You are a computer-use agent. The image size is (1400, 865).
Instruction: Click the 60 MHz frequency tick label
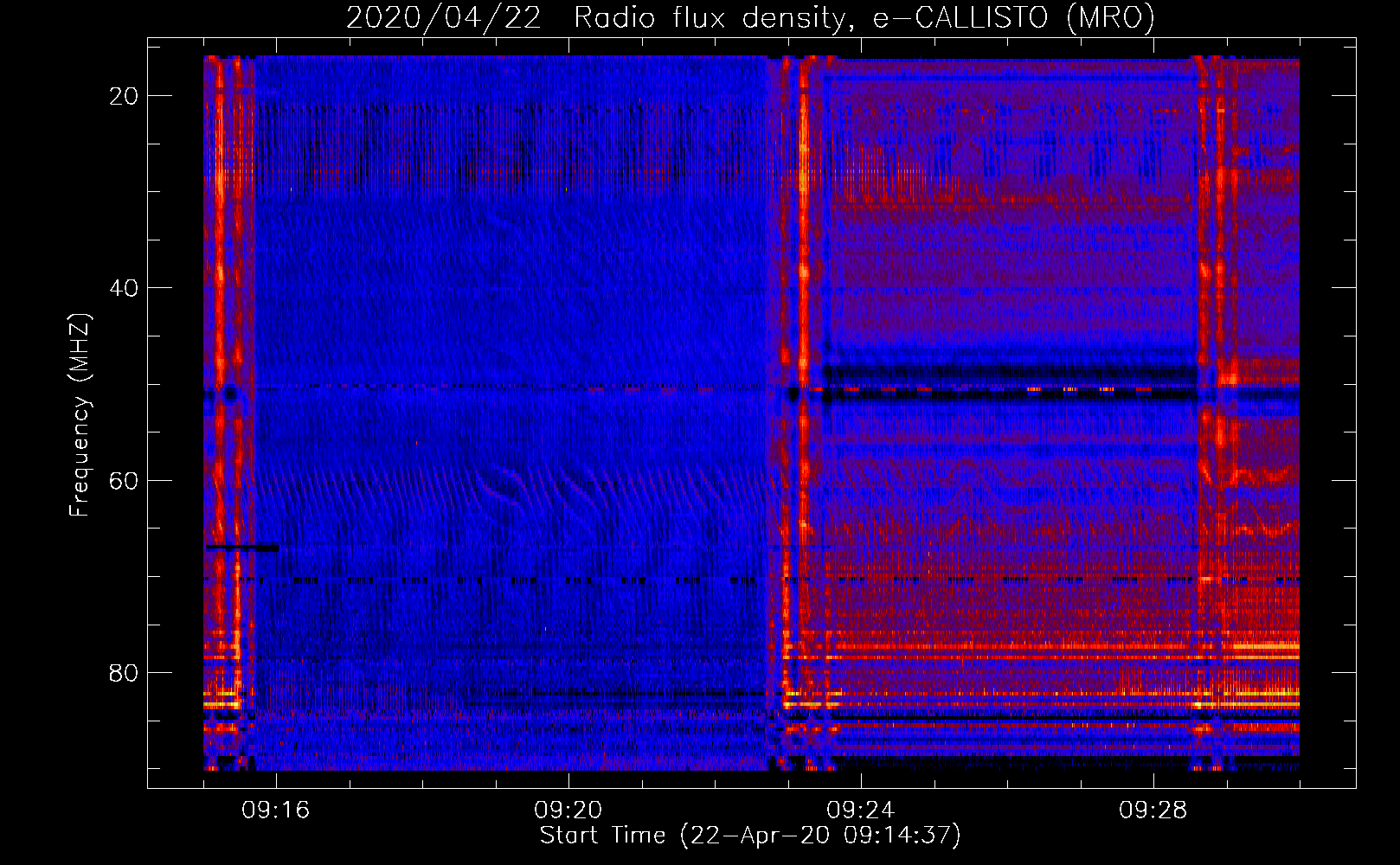[124, 480]
